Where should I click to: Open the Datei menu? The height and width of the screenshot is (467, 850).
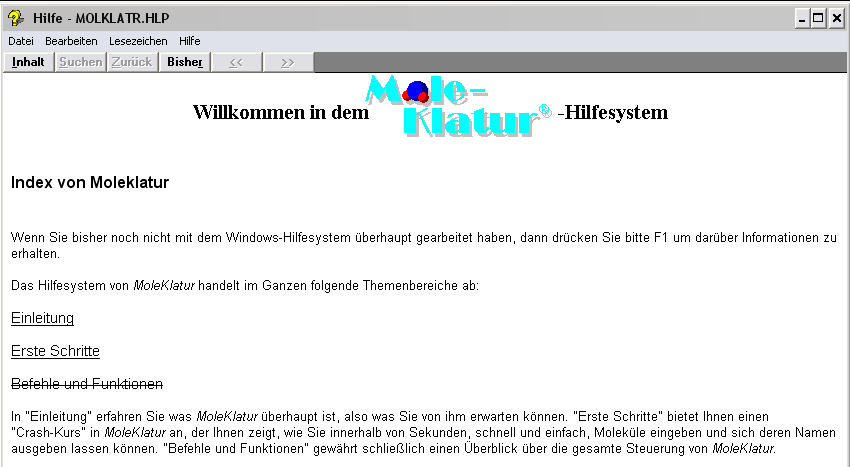(21, 41)
